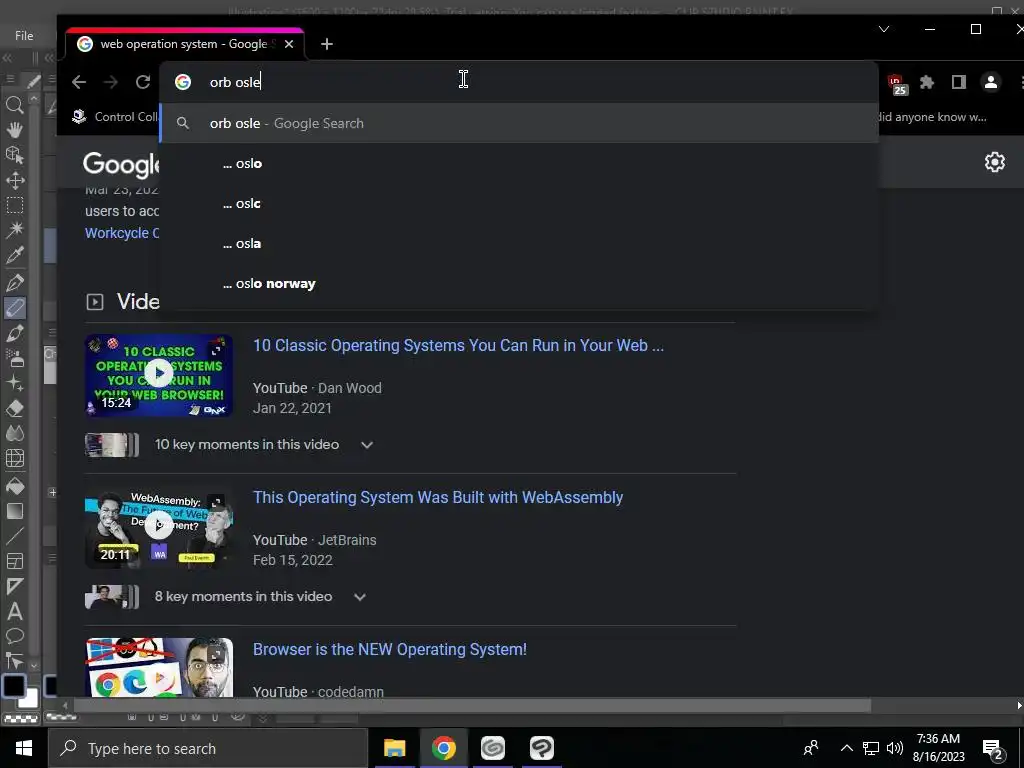The image size is (1024, 768).
Task: Click the Clip Studio horizontal canvas scrollbar
Action: click(x=472, y=705)
